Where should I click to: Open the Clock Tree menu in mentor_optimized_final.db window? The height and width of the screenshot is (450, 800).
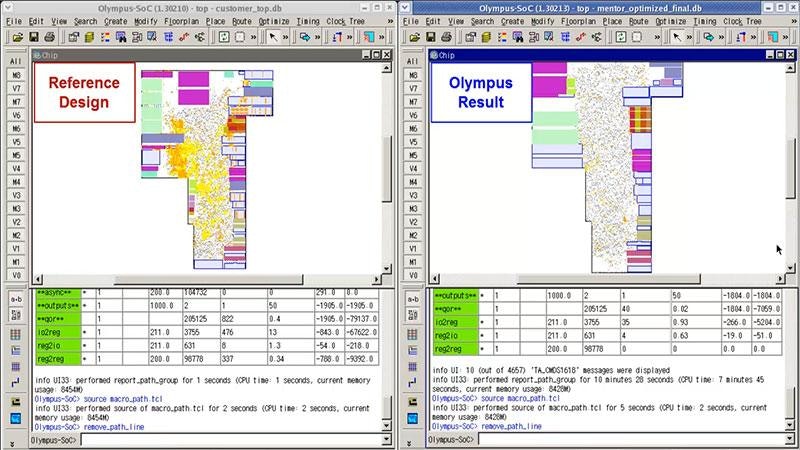point(742,21)
